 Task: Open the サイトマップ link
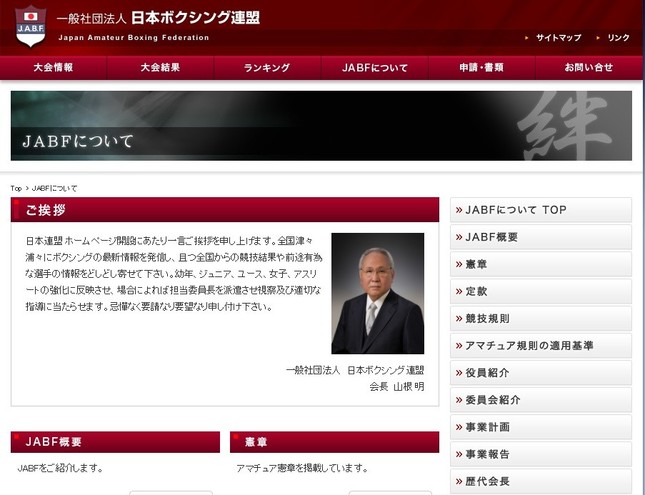click(x=558, y=38)
